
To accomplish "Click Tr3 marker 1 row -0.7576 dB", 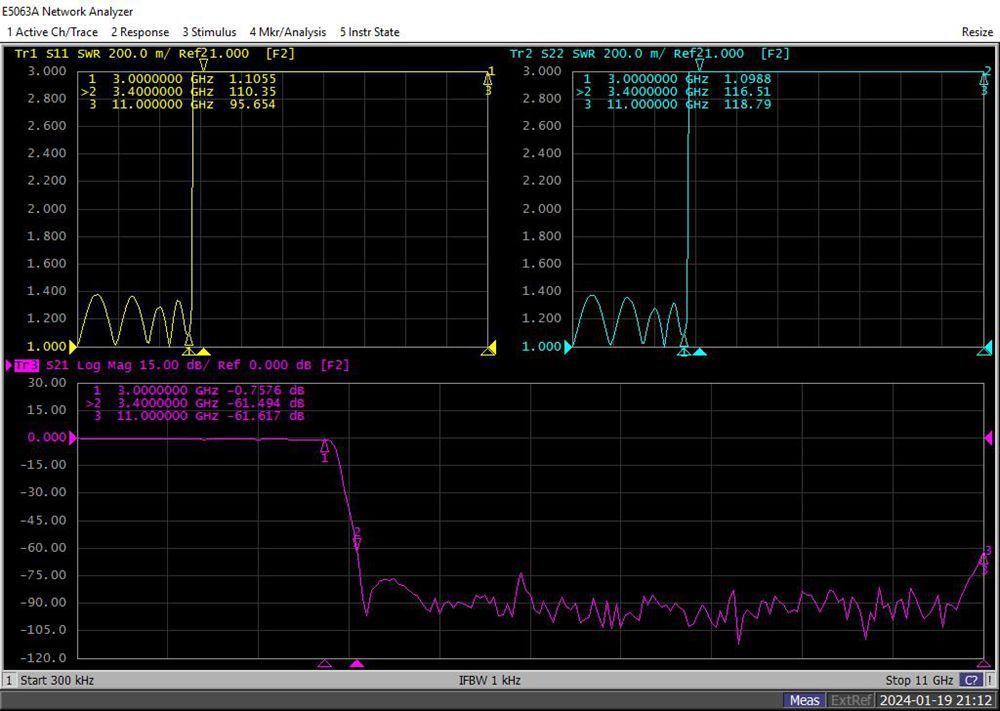I will [198, 390].
